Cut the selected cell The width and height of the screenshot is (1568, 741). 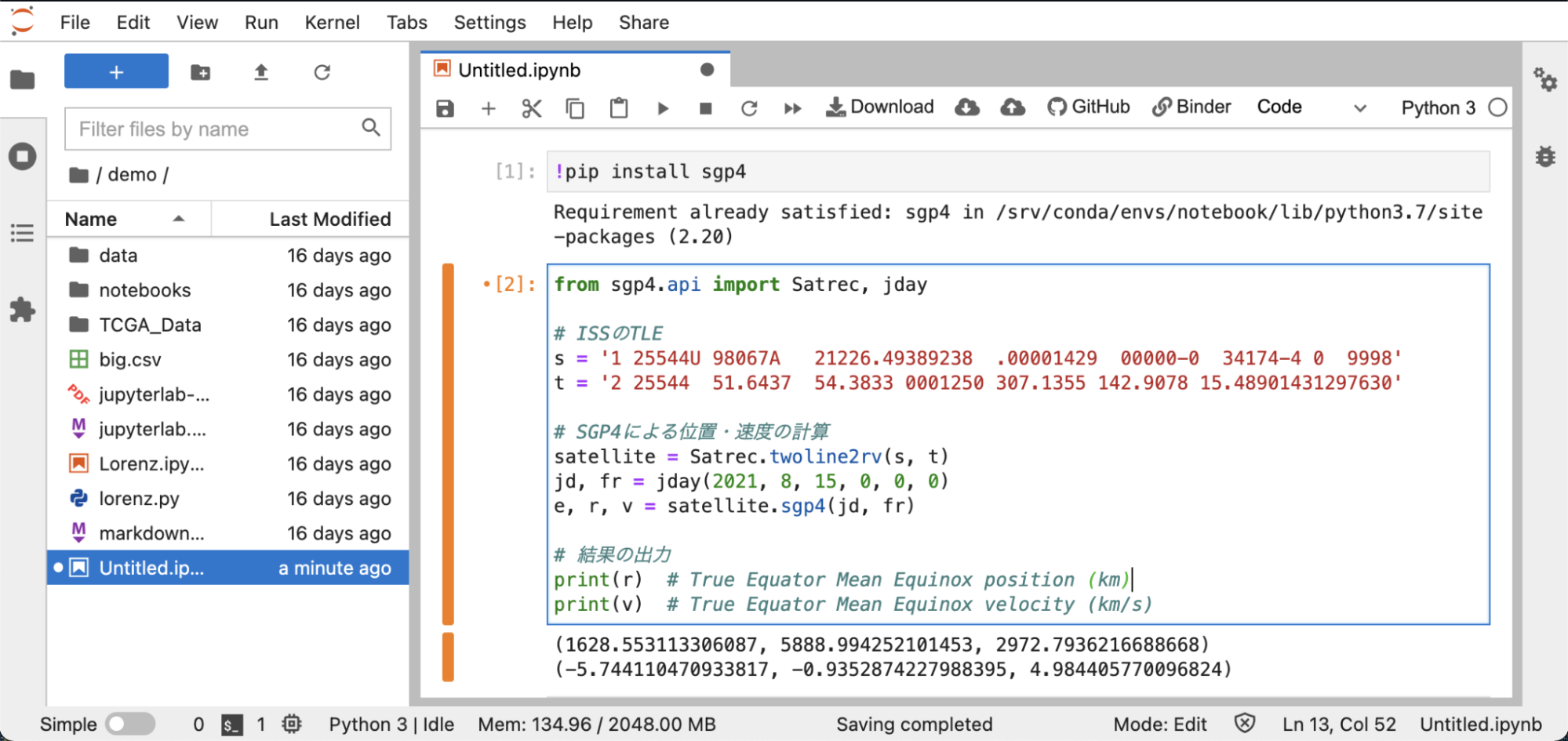click(x=531, y=108)
